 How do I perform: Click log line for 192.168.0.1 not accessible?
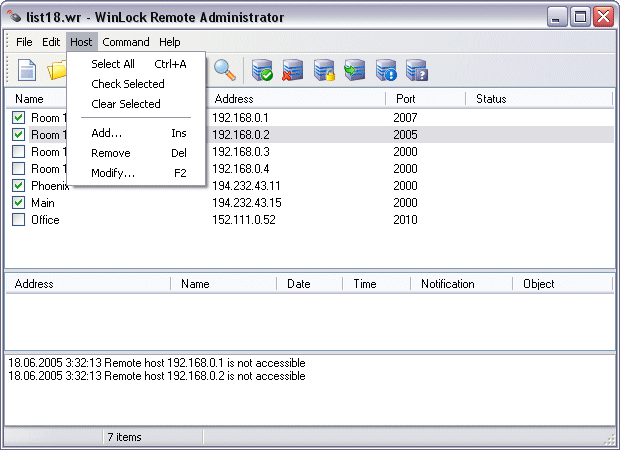[x=157, y=363]
